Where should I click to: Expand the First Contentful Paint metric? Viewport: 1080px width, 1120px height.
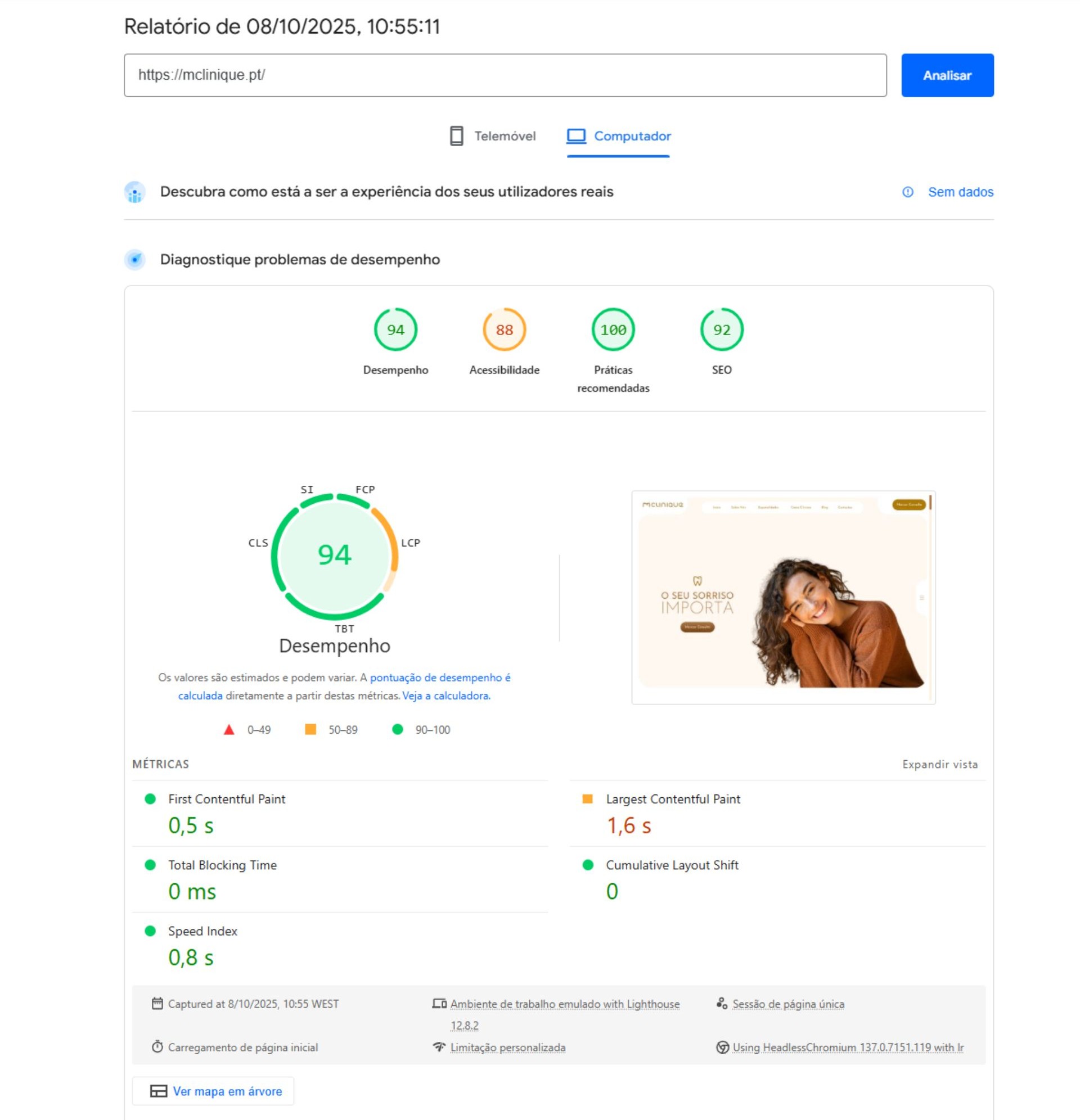point(226,799)
